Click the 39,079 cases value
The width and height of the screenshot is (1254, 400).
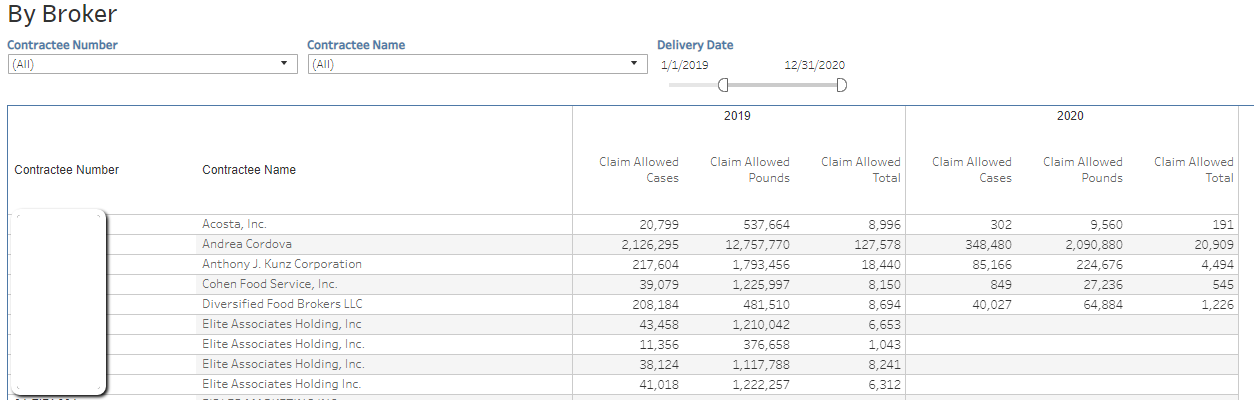click(659, 285)
